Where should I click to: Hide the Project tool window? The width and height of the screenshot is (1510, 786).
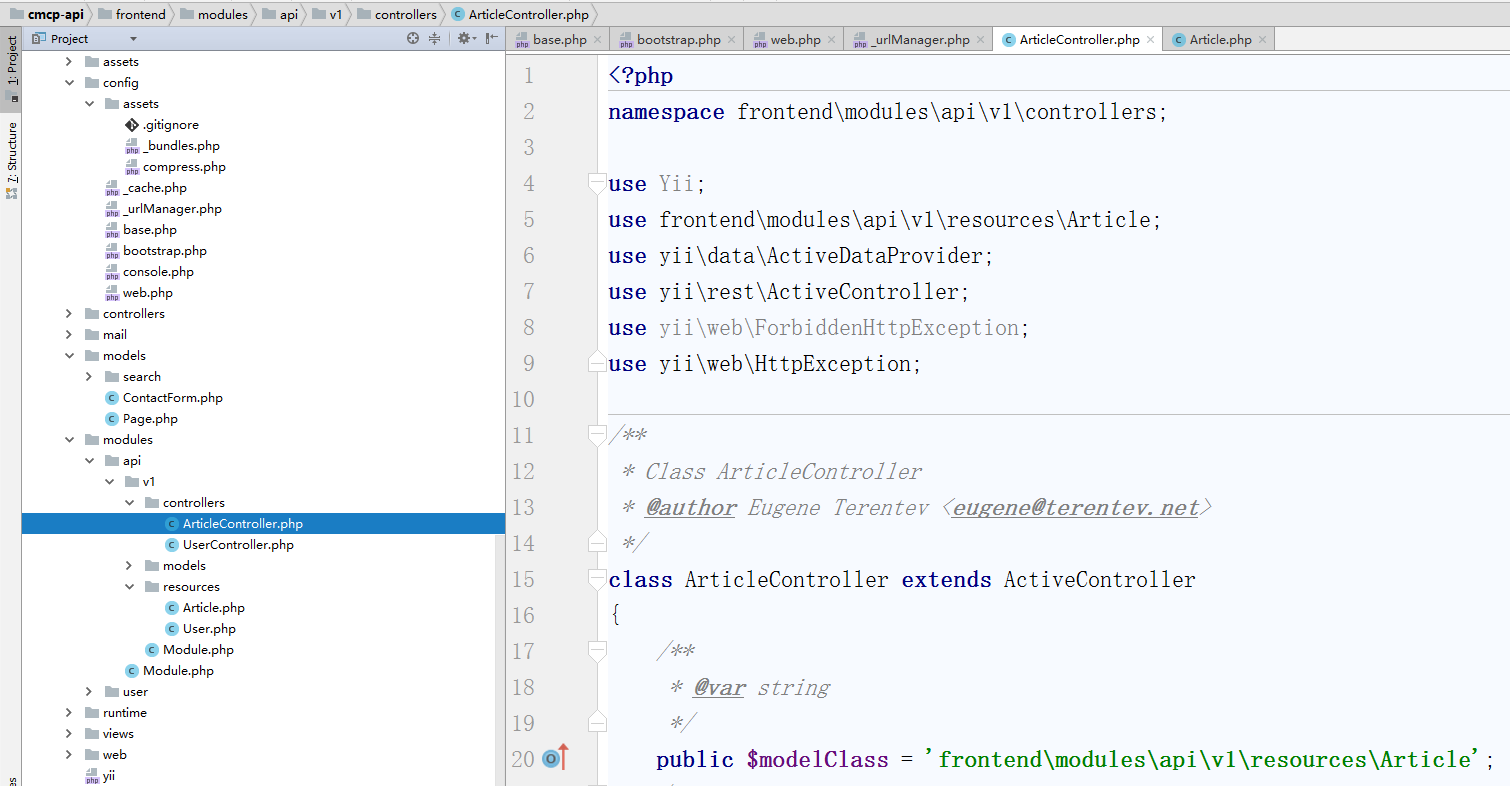(x=492, y=39)
